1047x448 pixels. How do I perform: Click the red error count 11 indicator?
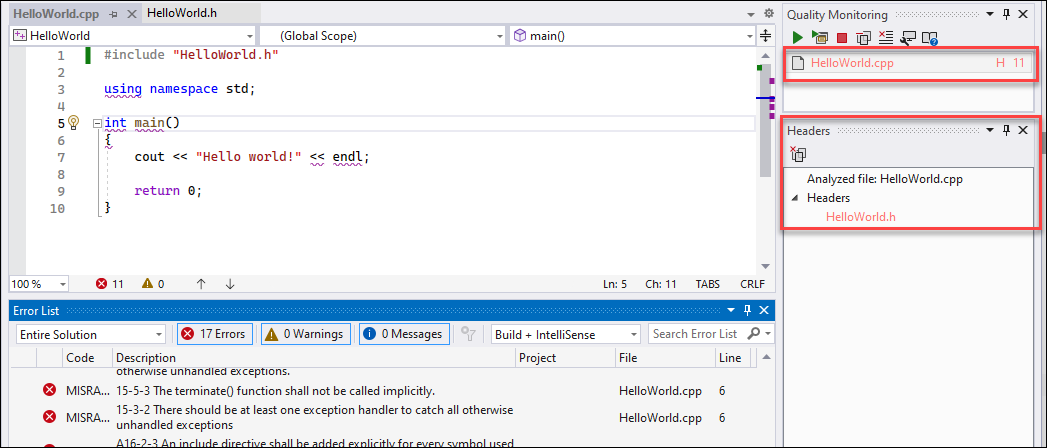[110, 284]
